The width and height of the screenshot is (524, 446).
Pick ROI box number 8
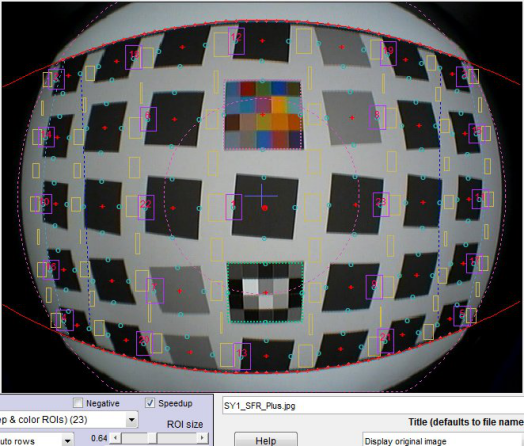(378, 117)
